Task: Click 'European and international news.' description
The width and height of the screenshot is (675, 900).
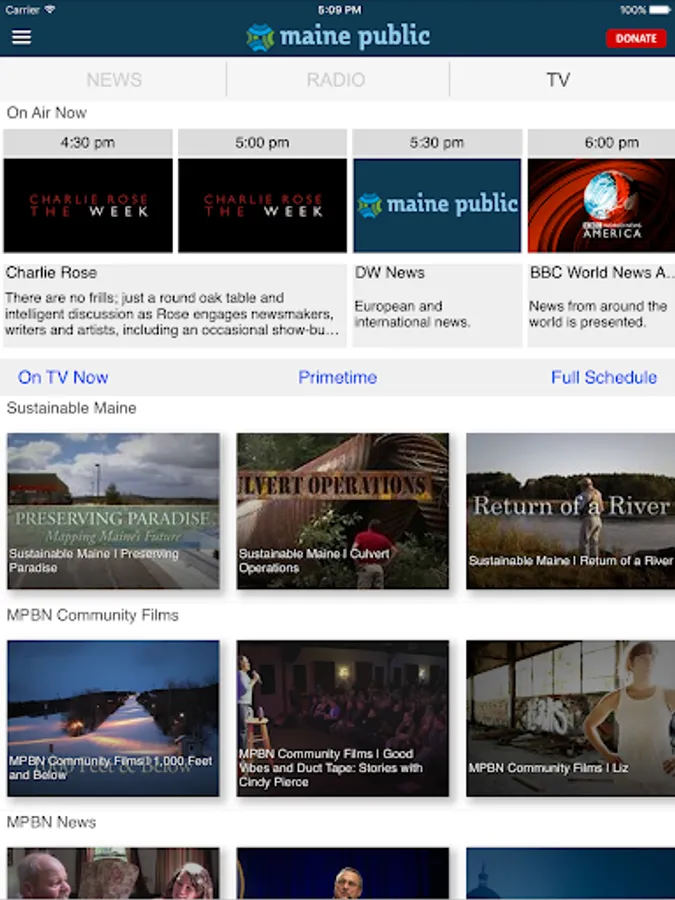Action: coord(412,314)
